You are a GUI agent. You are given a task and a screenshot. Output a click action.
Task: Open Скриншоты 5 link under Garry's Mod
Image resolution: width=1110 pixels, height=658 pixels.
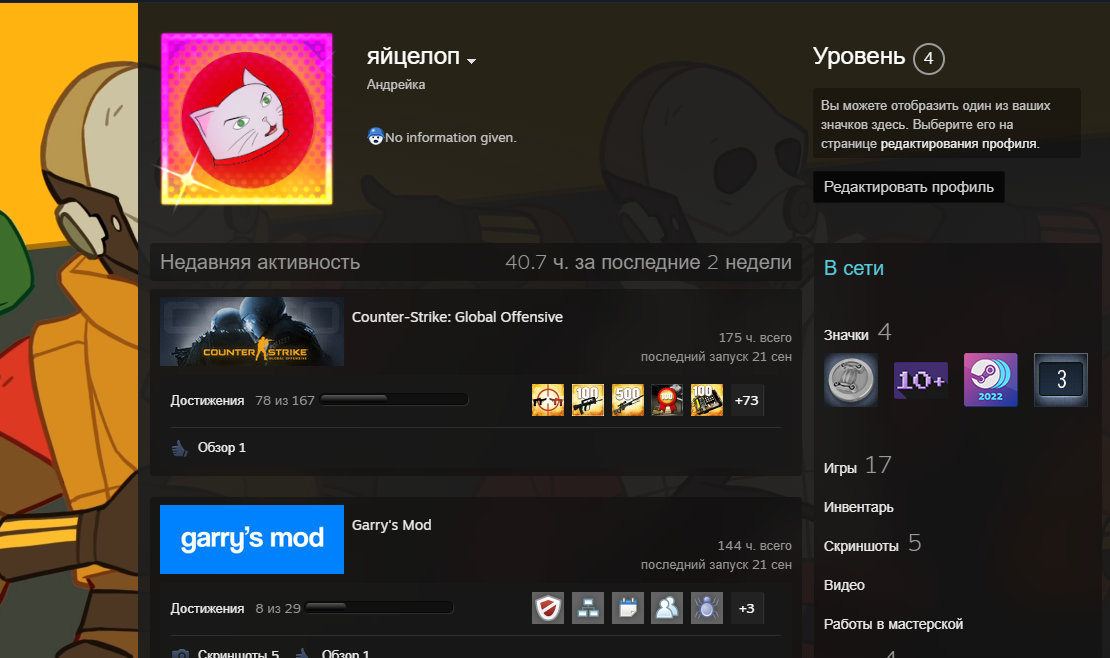(239, 653)
